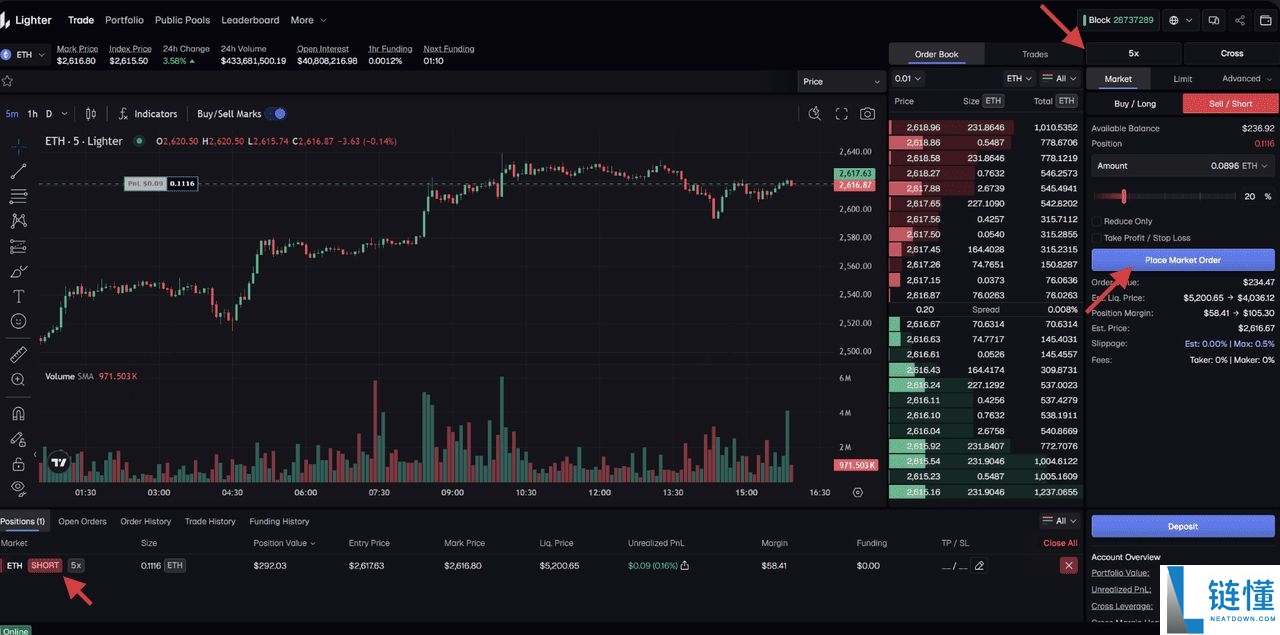The image size is (1280, 635).
Task: Switch to the Trades tab
Action: [1035, 54]
